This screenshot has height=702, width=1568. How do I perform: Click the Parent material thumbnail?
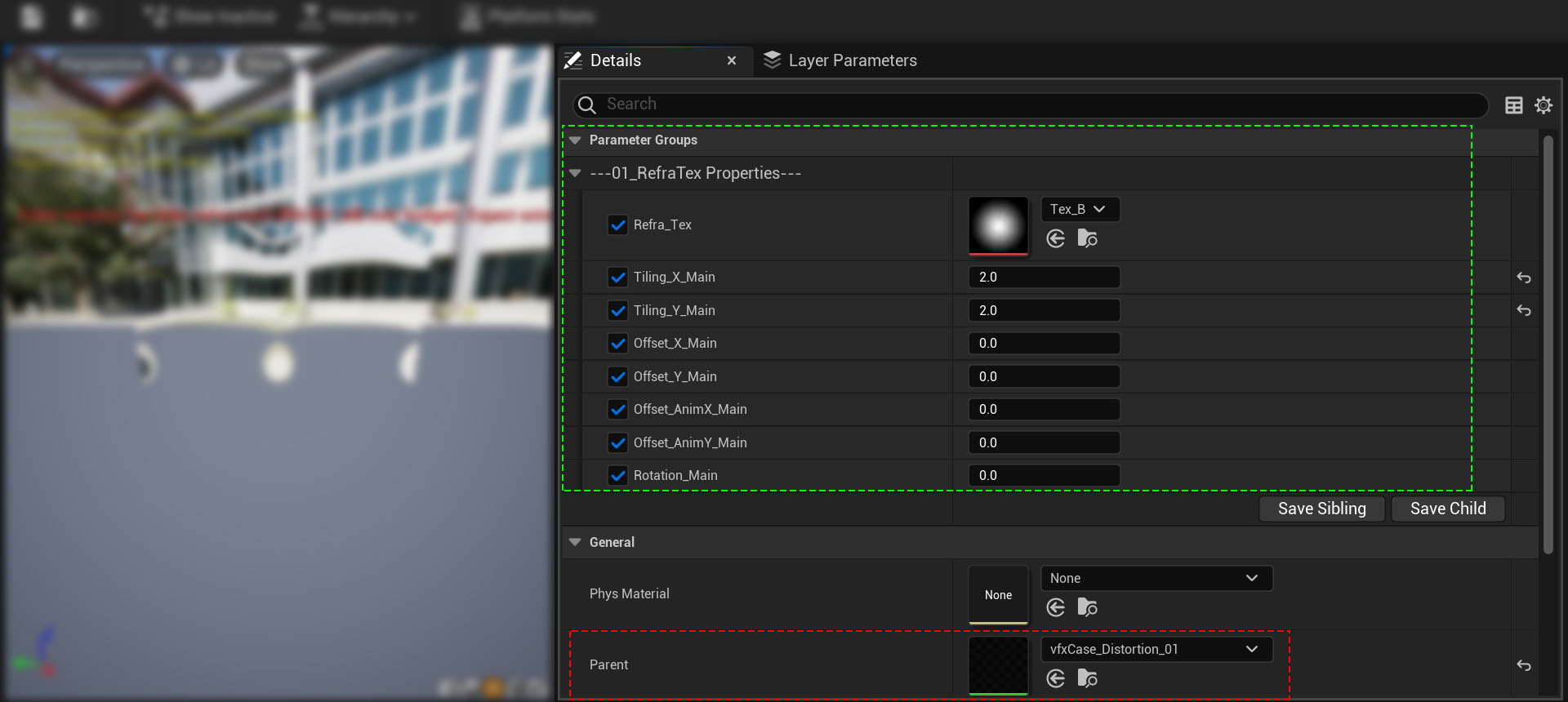(998, 666)
